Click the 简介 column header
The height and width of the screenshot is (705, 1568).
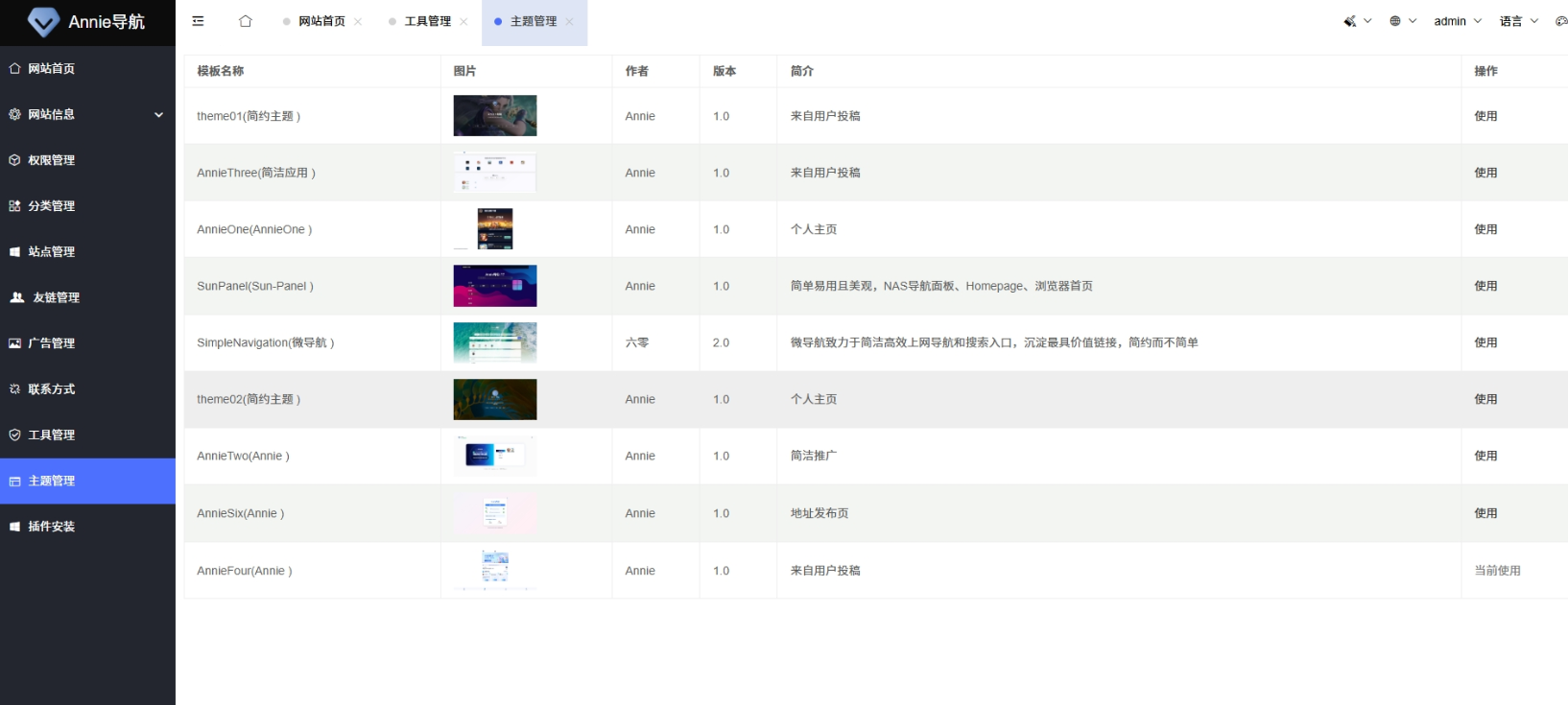[x=801, y=71]
